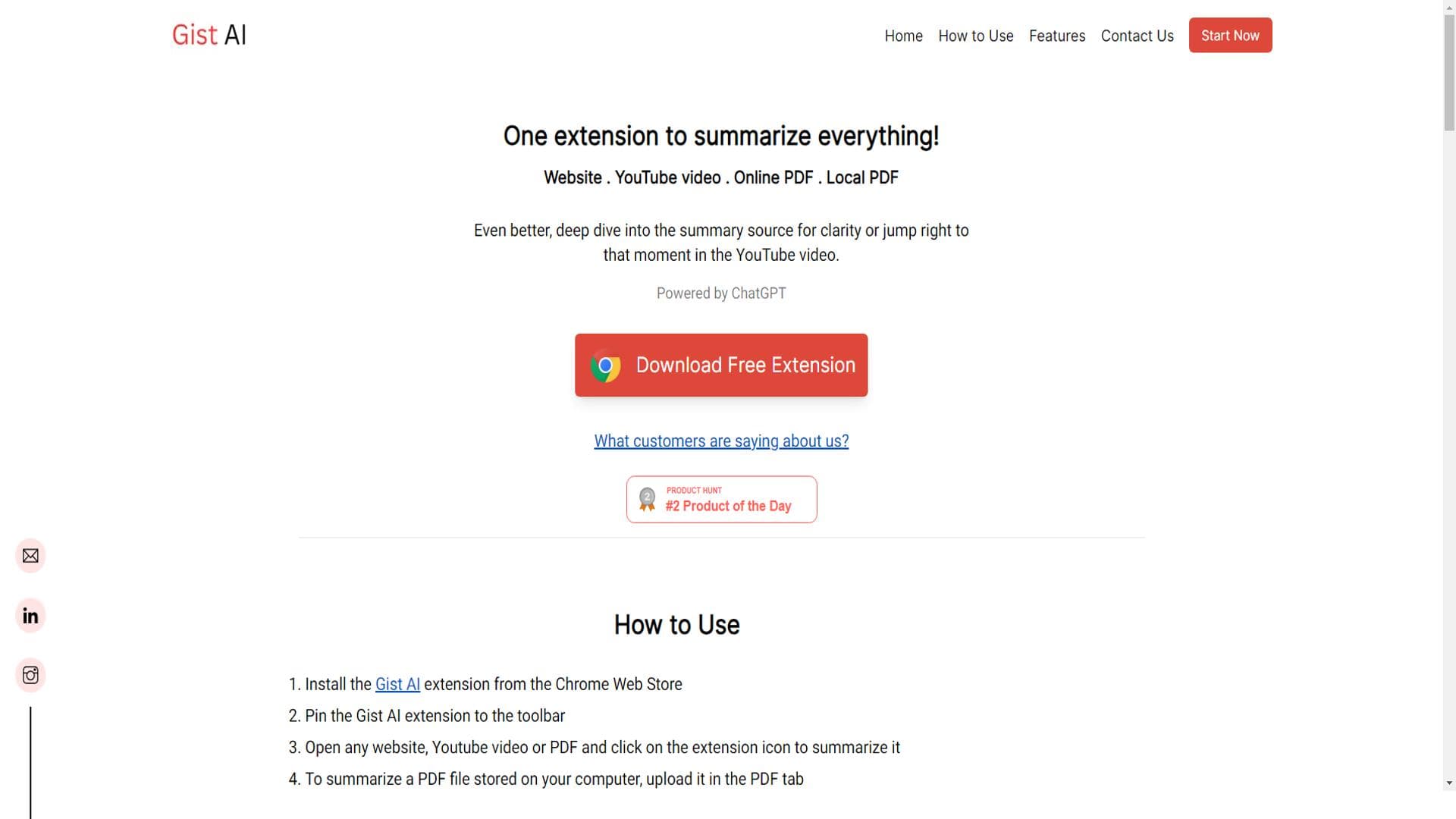Click the Gist AI logo

[x=209, y=35]
